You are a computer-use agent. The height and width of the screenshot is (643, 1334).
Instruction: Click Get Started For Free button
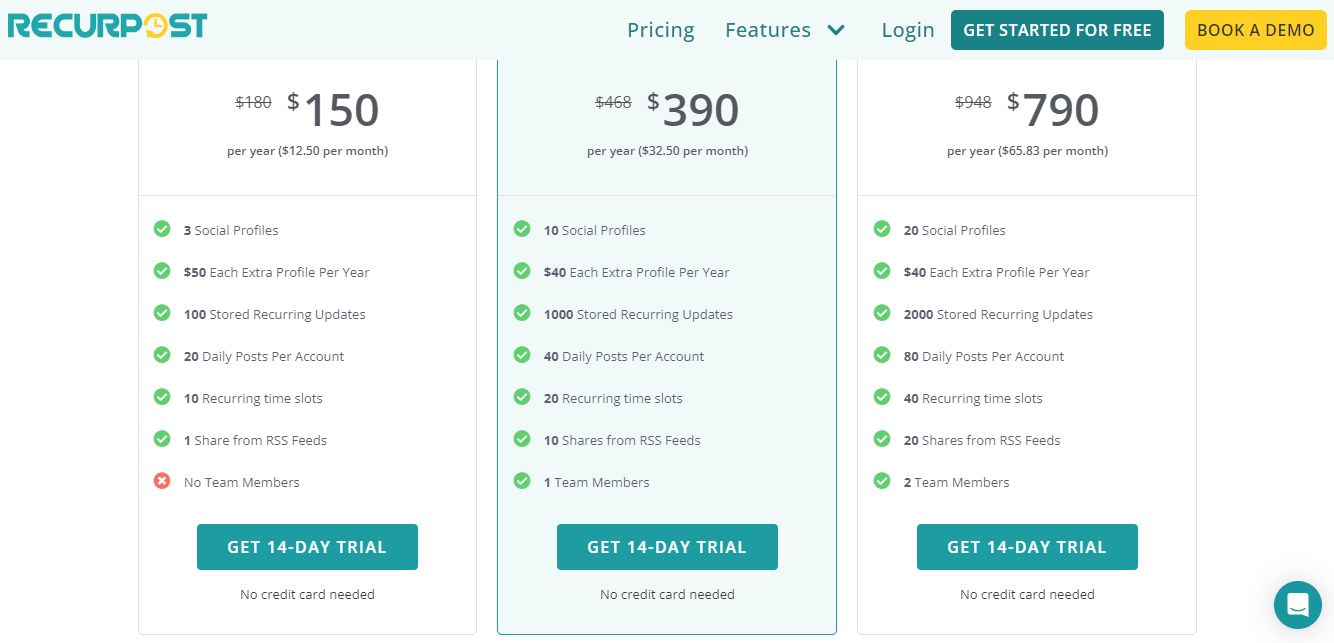[x=1057, y=30]
